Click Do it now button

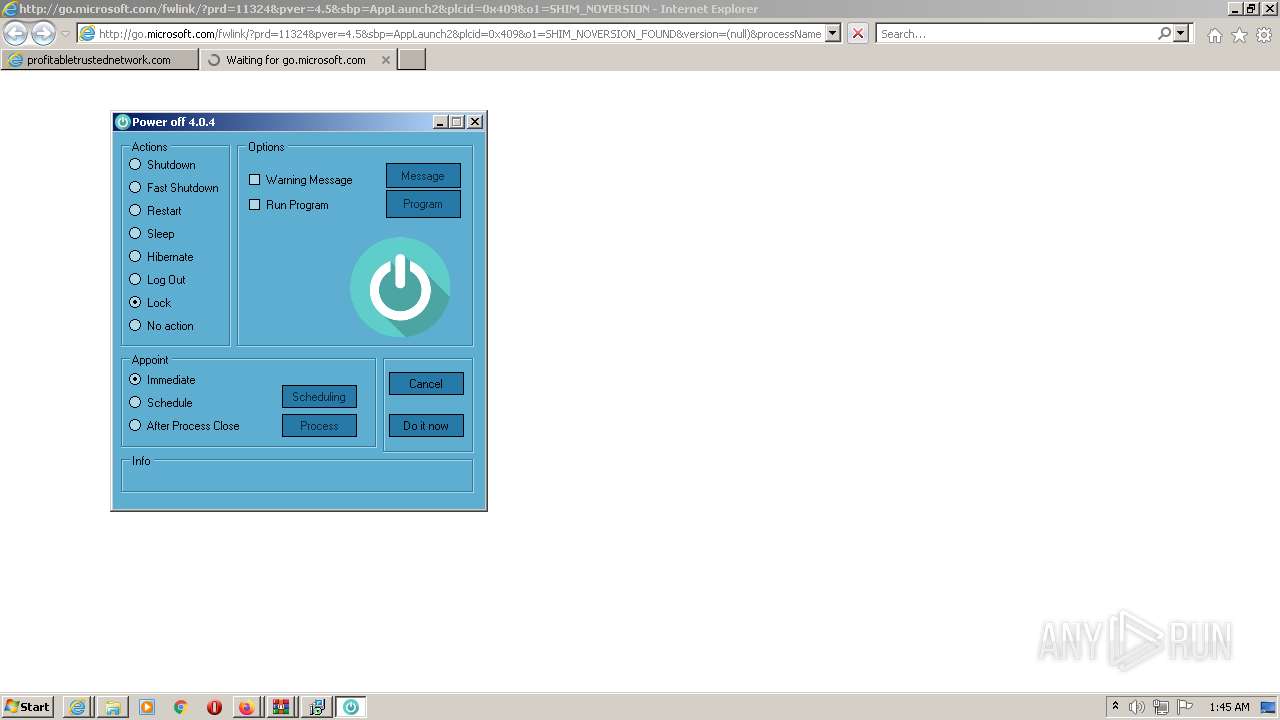click(426, 426)
